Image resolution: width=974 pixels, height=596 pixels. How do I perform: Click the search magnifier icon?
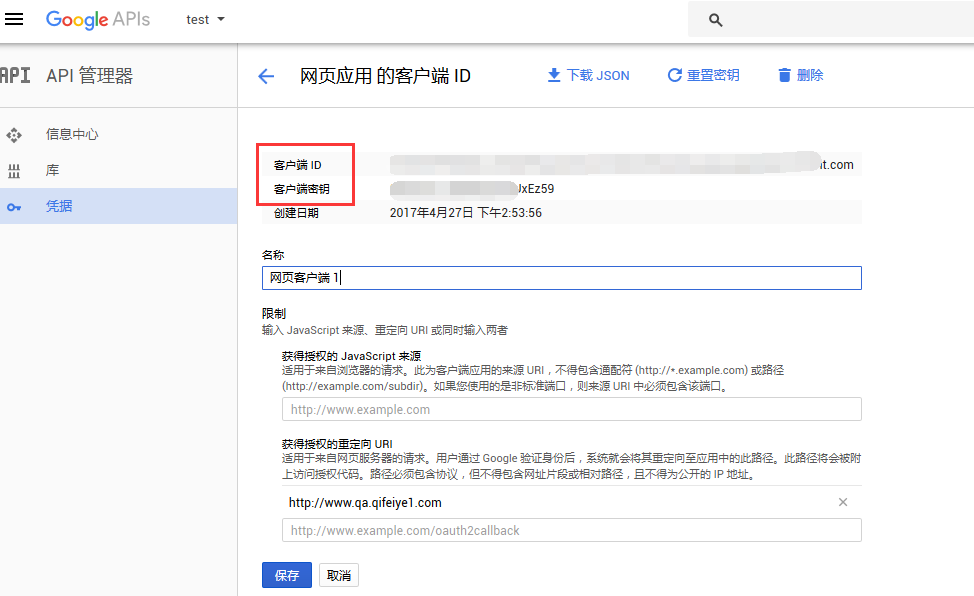[716, 20]
